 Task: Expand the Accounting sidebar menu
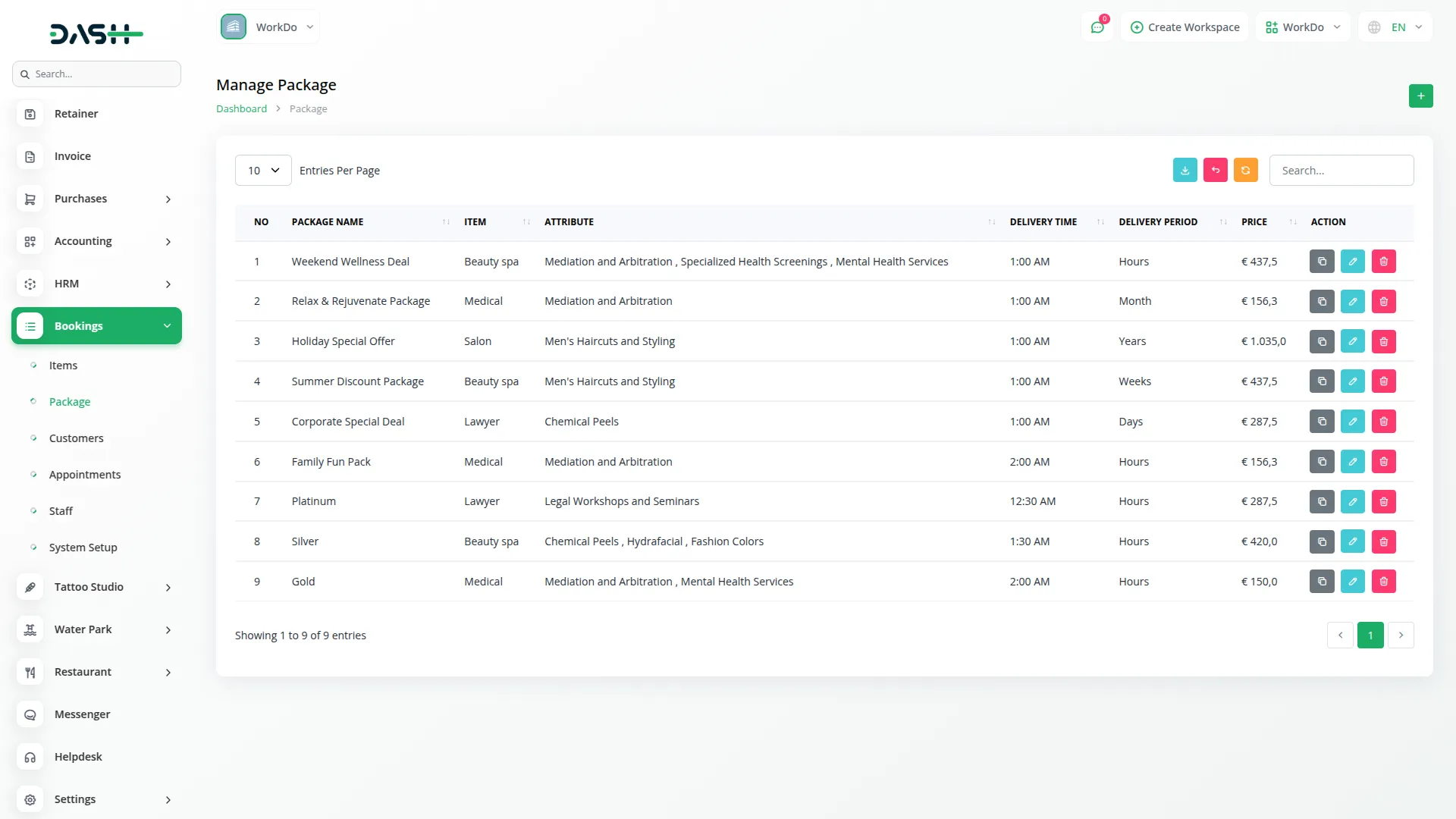[x=96, y=241]
